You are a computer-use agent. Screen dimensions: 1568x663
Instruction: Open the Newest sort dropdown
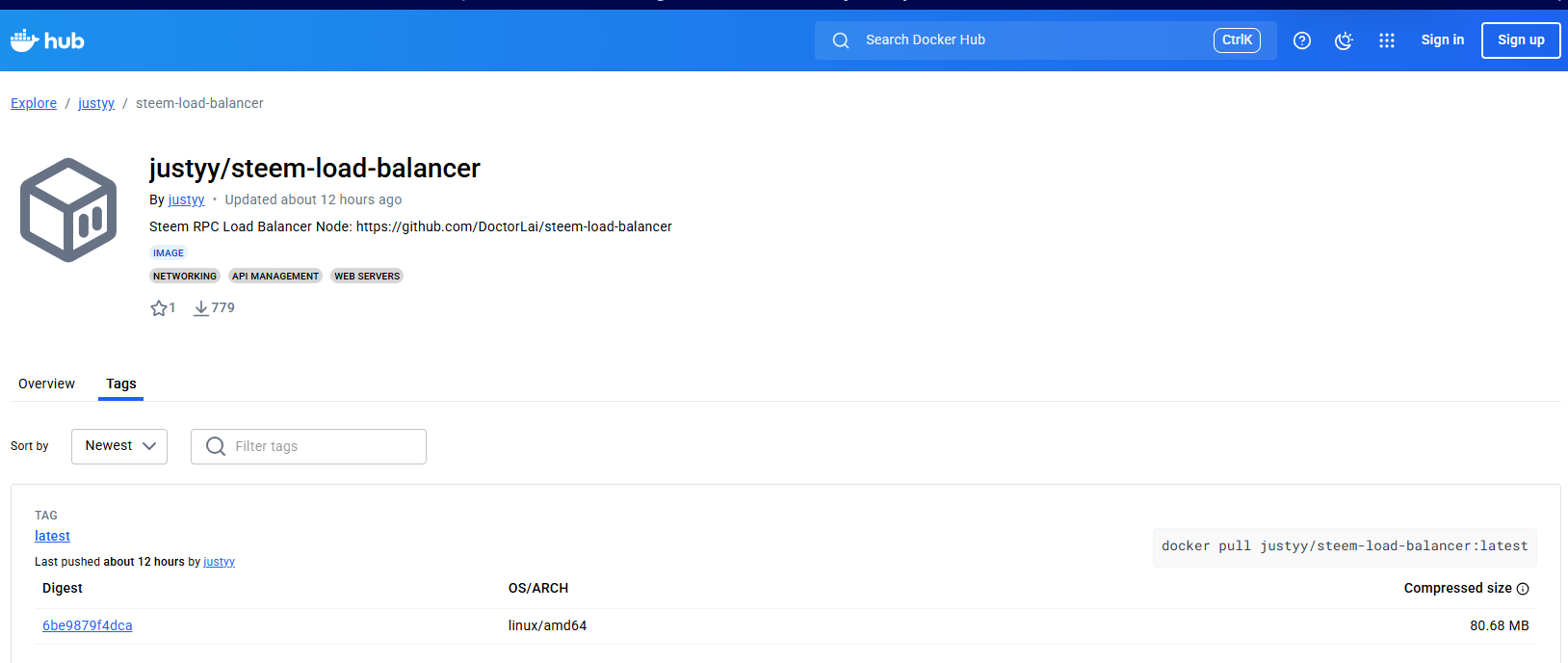click(119, 446)
